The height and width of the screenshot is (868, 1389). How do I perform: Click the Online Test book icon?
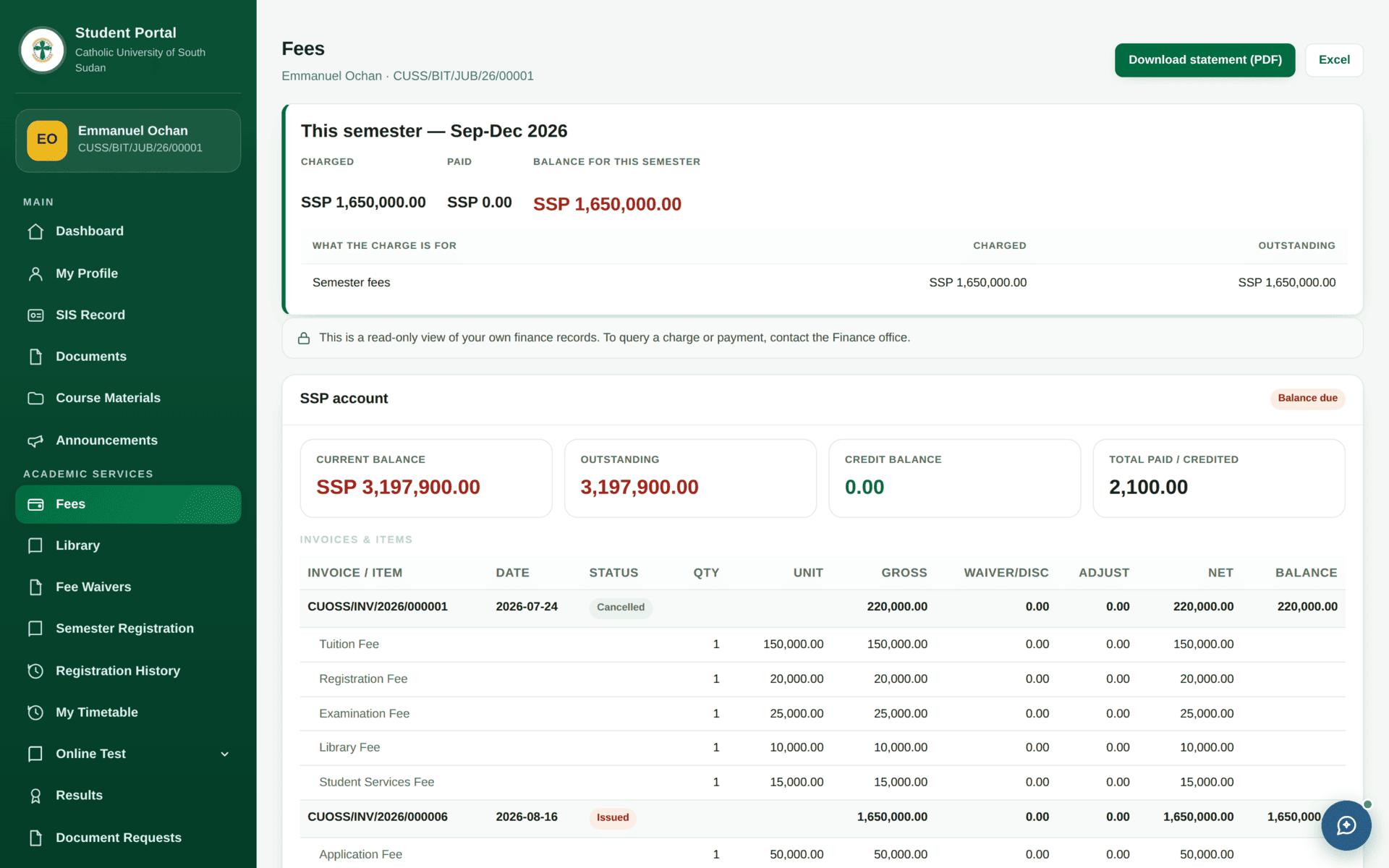tap(35, 754)
